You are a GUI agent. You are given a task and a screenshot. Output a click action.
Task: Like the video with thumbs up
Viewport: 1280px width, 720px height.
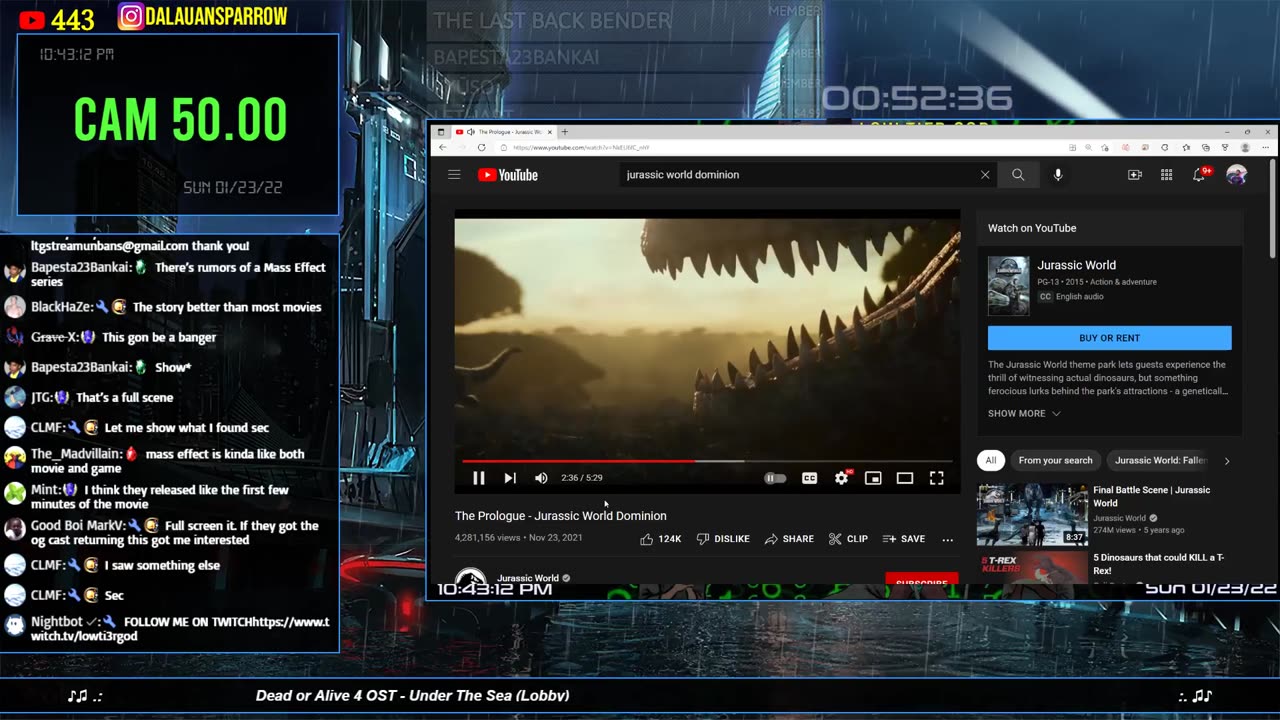661,539
